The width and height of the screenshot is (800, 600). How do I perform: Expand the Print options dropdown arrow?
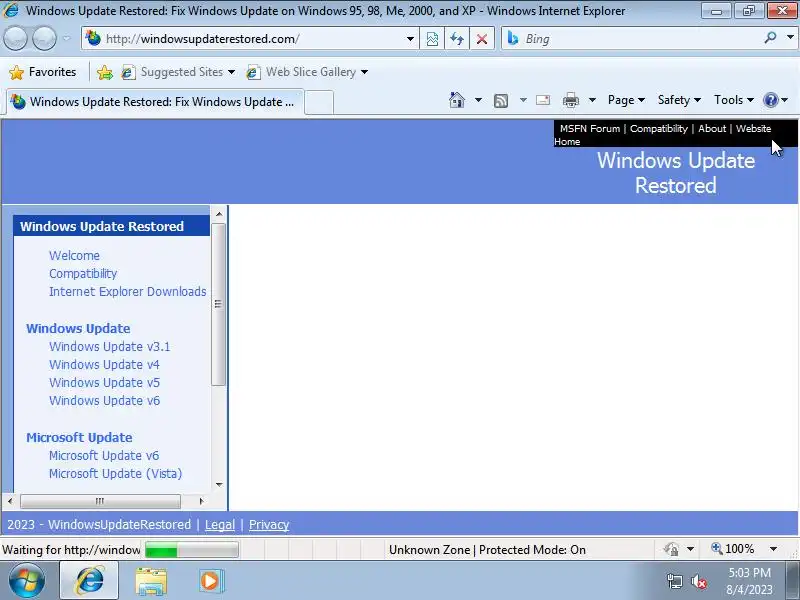point(592,100)
